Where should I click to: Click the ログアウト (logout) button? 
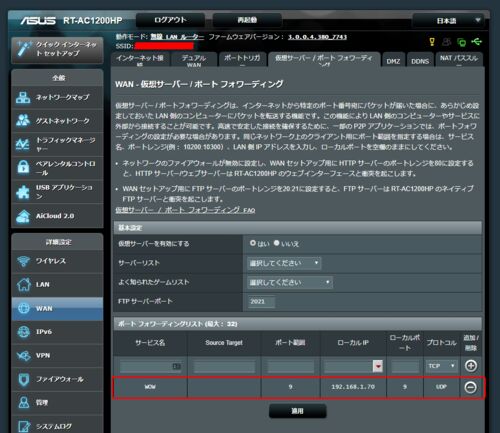[170, 20]
